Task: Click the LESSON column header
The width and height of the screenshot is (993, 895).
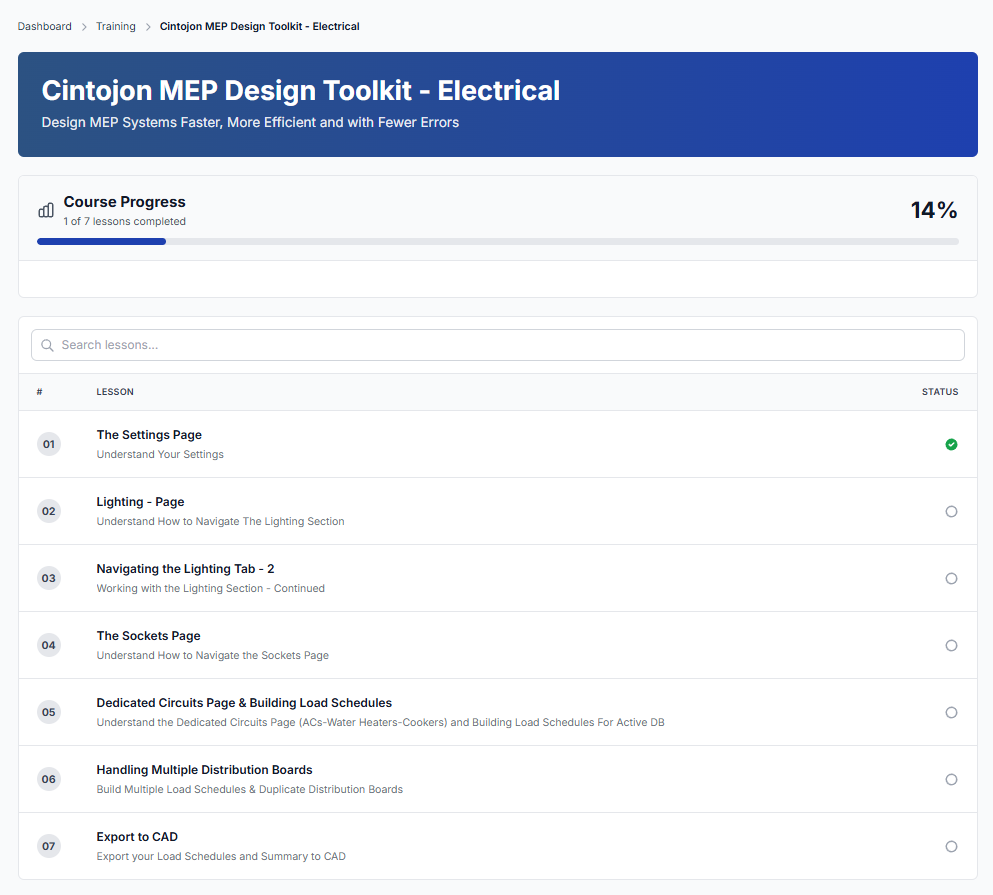Action: point(114,392)
